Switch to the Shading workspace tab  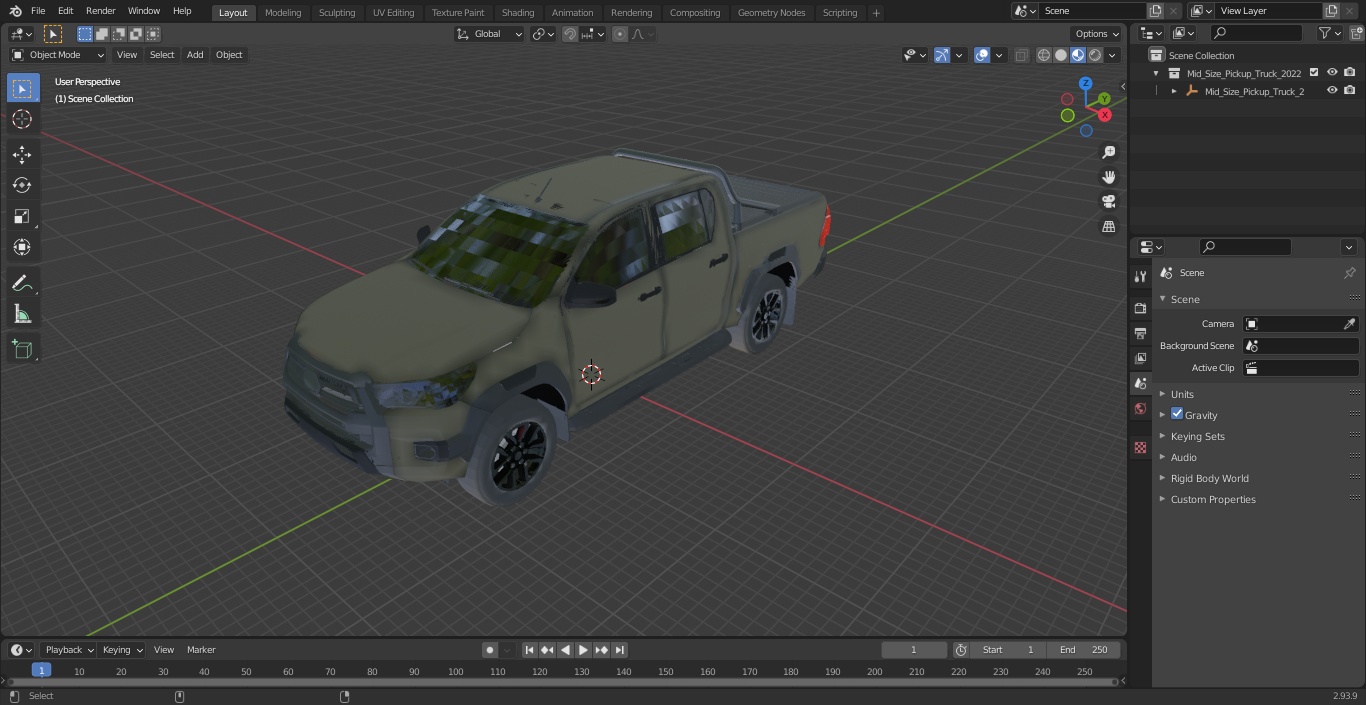[x=518, y=12]
